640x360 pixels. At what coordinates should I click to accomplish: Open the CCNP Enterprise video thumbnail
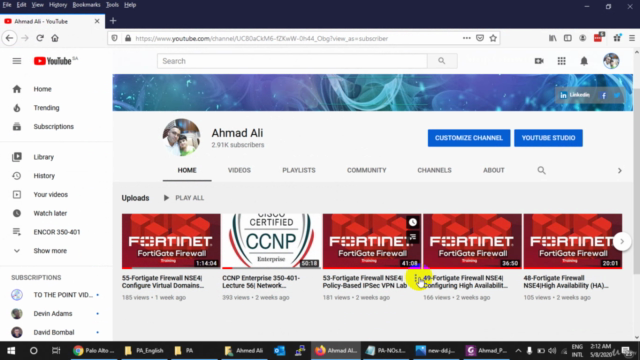[x=271, y=241]
